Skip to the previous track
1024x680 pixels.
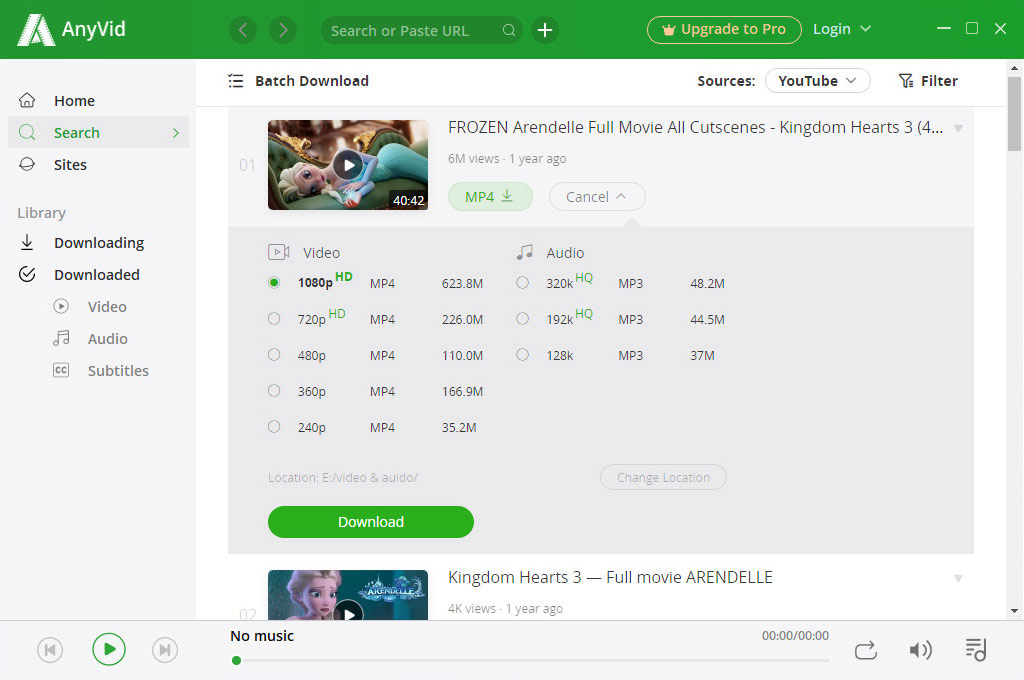point(50,650)
